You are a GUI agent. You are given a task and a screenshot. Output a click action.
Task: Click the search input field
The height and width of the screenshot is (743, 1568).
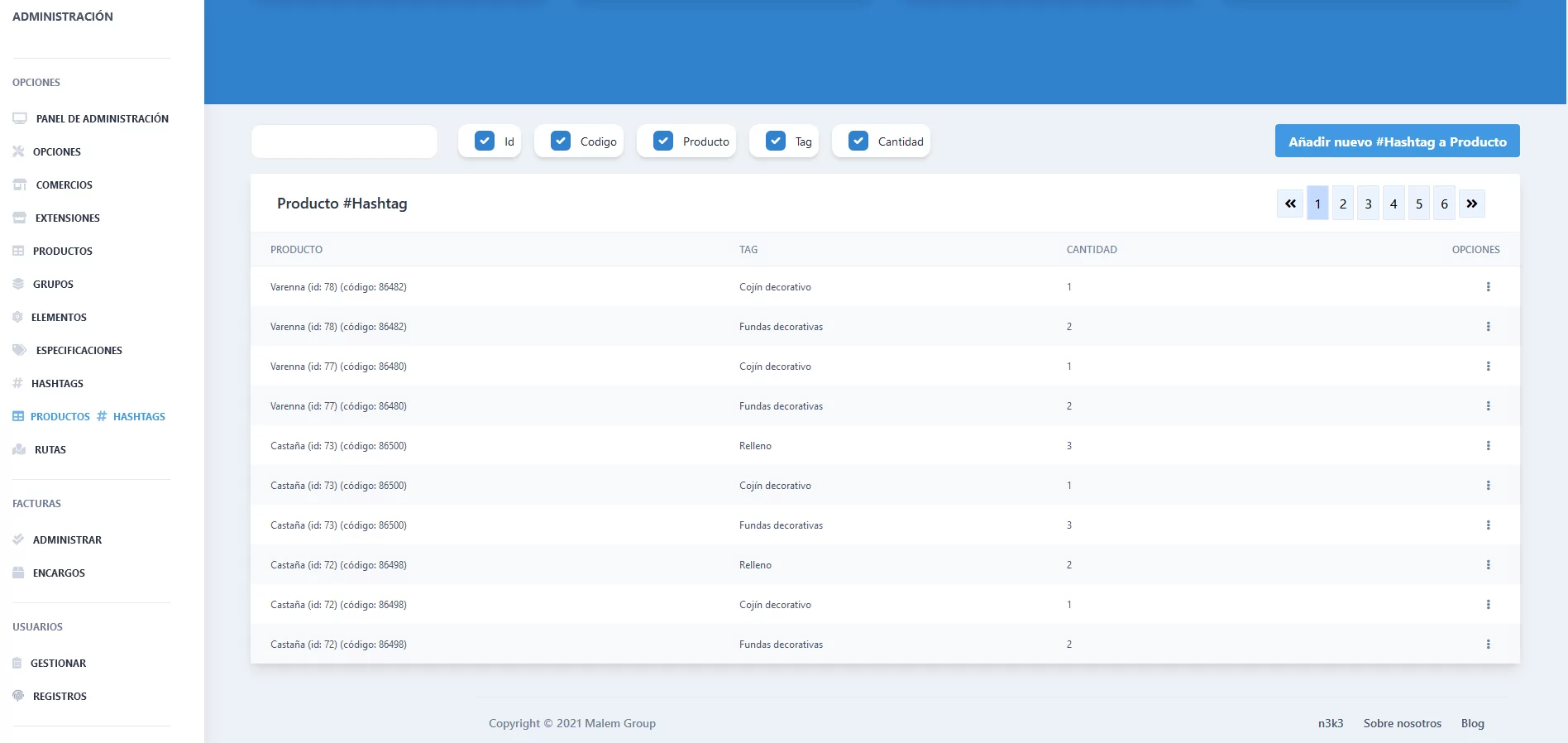click(x=344, y=141)
